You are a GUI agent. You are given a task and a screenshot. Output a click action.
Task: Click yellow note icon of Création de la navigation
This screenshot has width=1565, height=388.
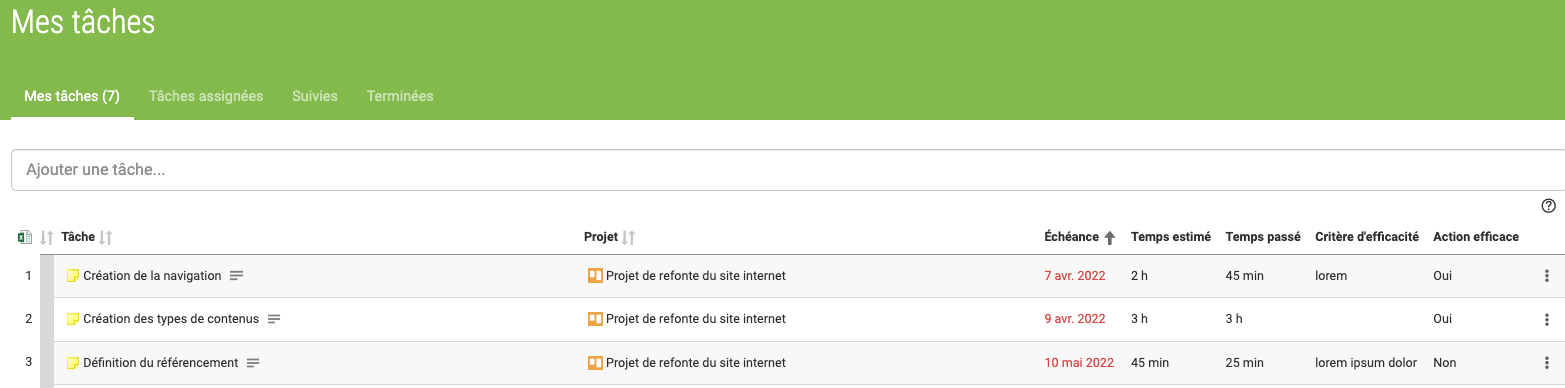(x=72, y=276)
